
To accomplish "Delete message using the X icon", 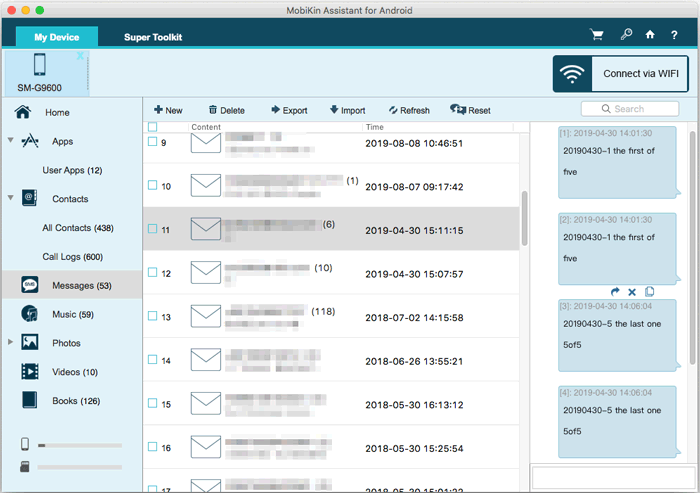I will tap(632, 291).
